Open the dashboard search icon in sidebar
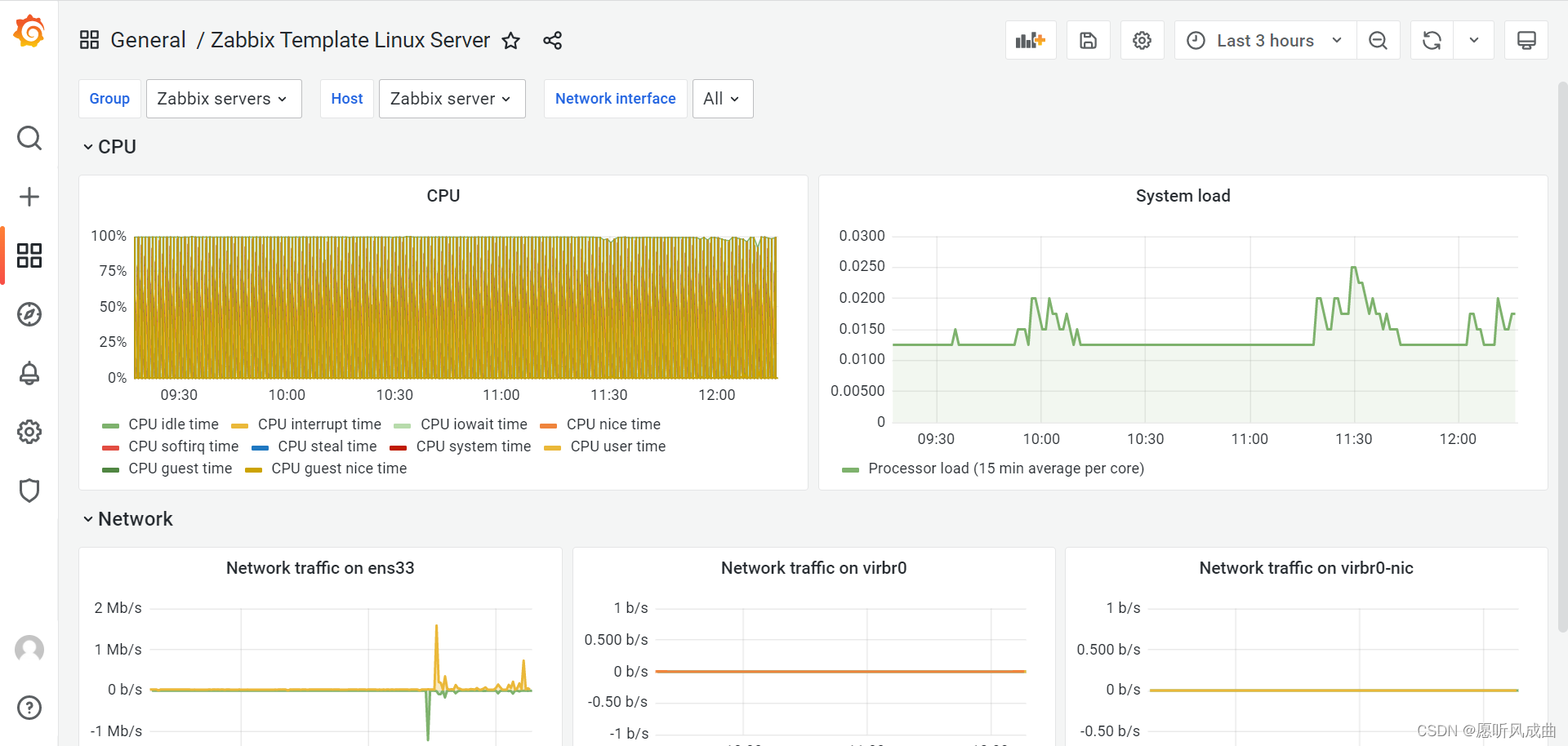 tap(29, 138)
